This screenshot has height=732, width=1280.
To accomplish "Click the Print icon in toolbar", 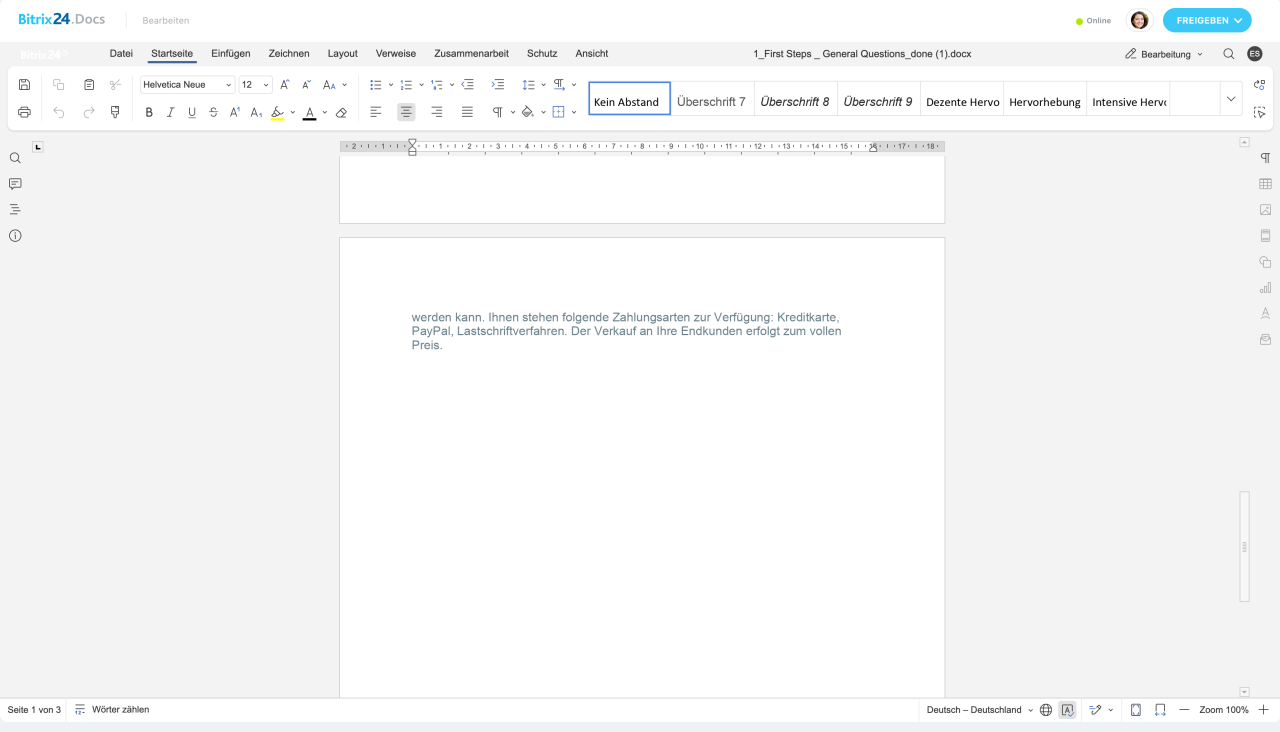I will pyautogui.click(x=25, y=112).
